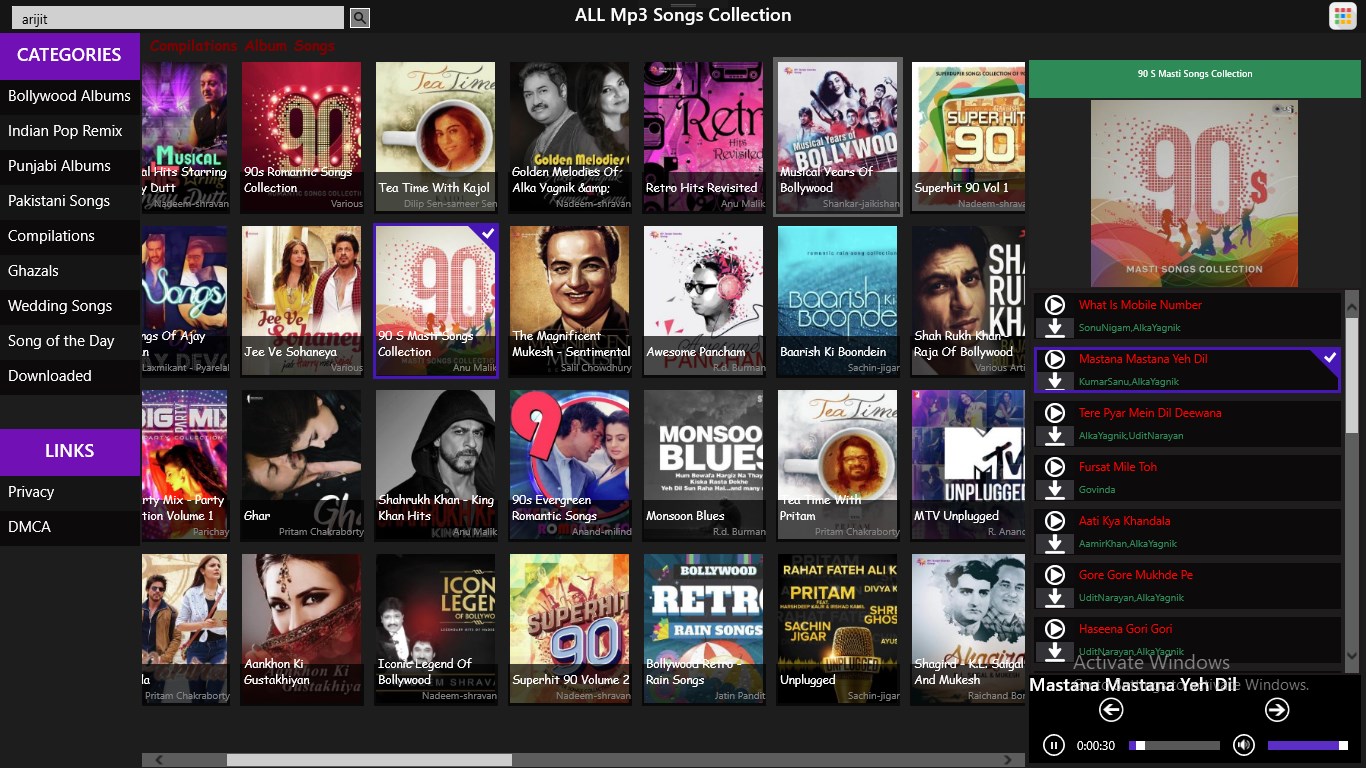Open the Awesome Pancham album
Screen dimensions: 1366x768
coord(704,301)
